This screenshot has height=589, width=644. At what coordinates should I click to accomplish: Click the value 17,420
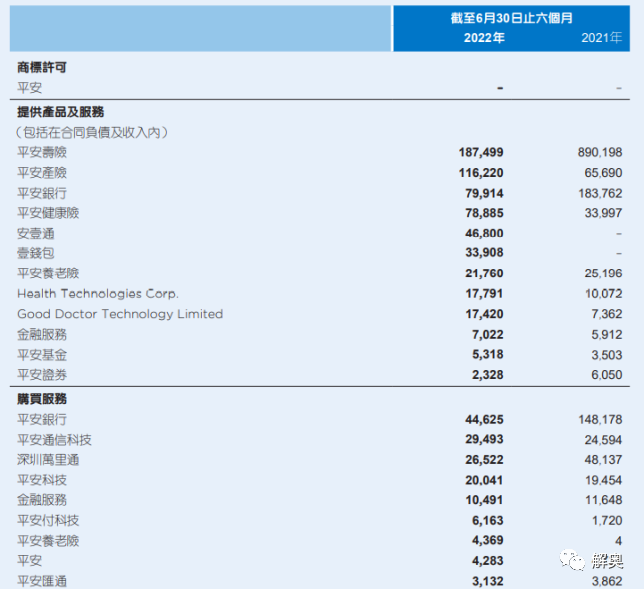pyautogui.click(x=484, y=314)
